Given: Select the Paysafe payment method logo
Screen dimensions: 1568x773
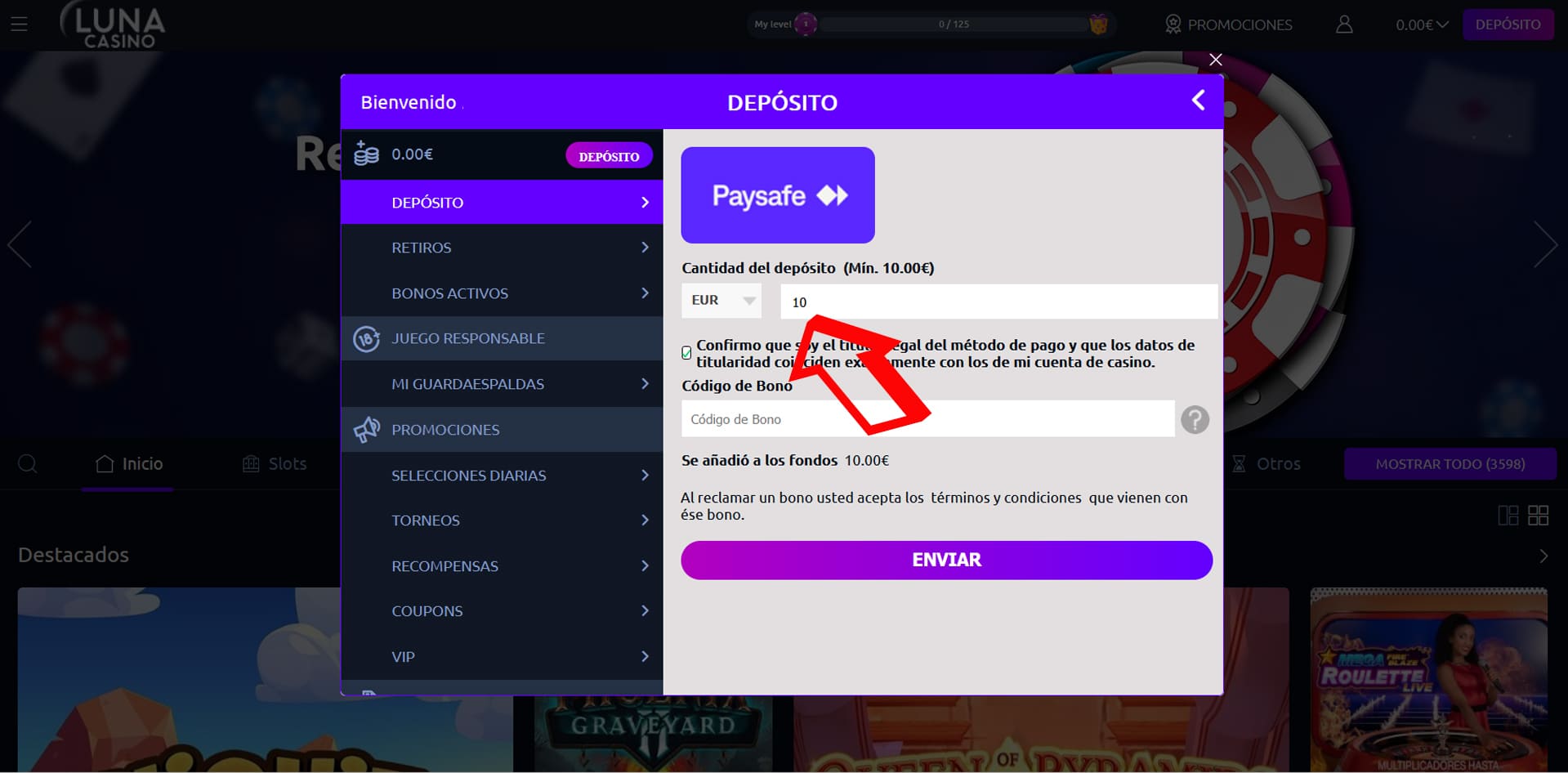Looking at the screenshot, I should pos(777,195).
